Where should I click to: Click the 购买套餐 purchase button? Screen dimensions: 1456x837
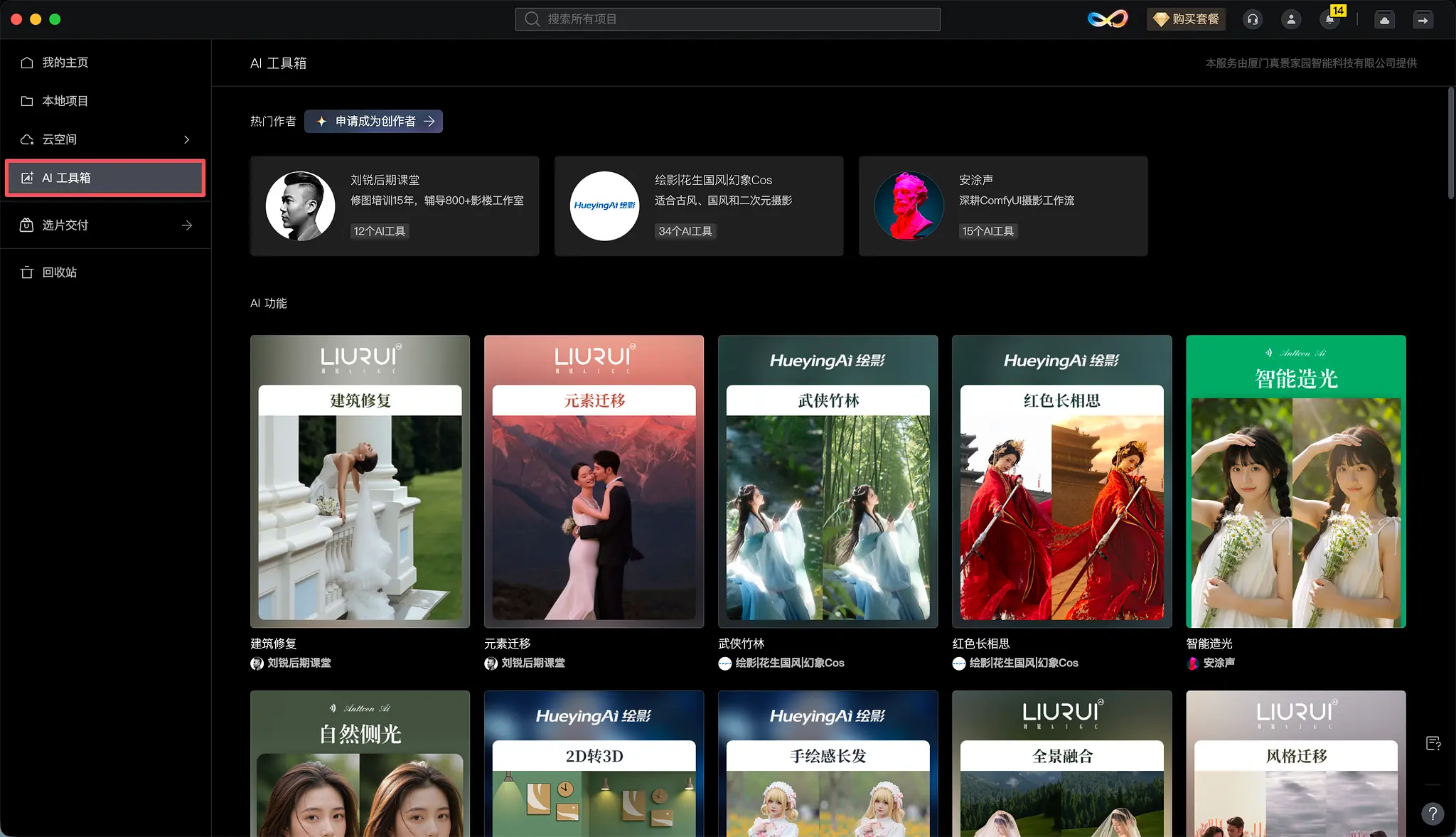coord(1187,19)
